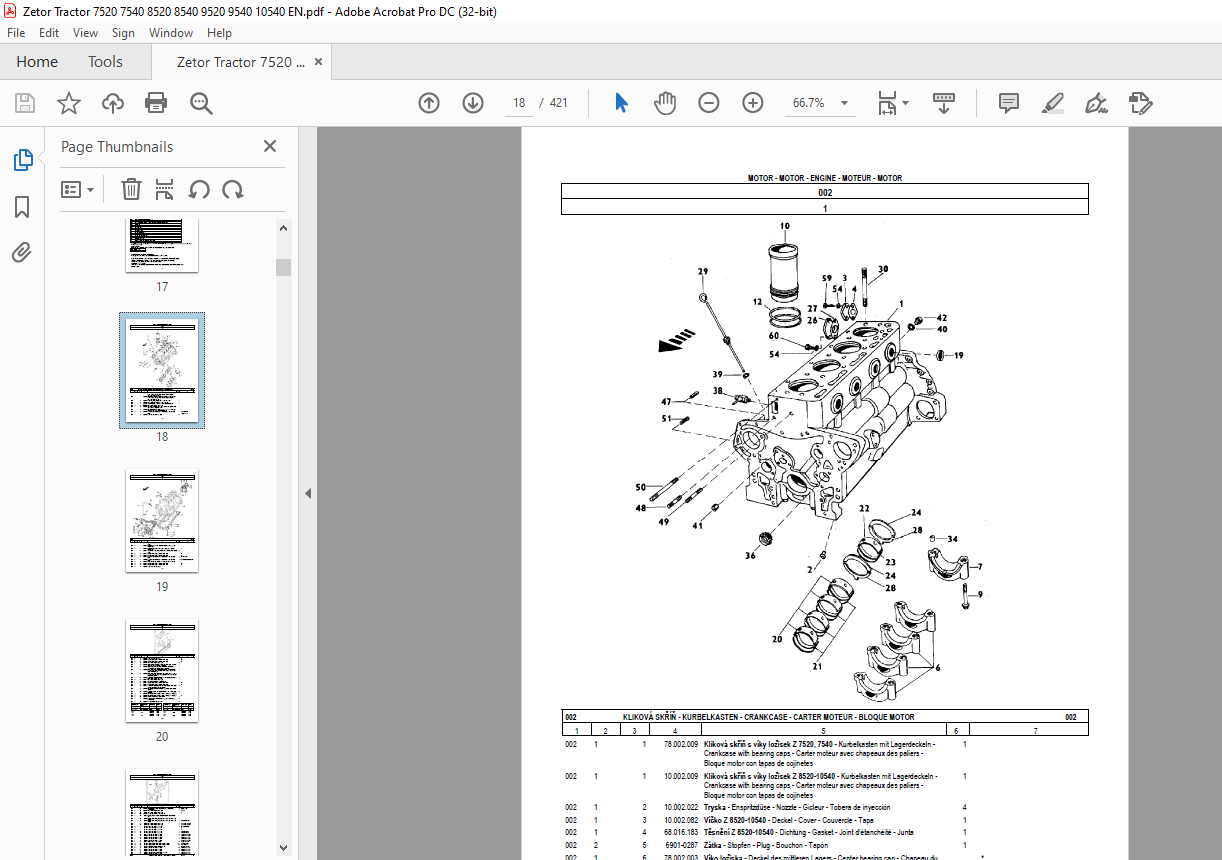Rotate the page counterclockwise
The height and width of the screenshot is (860, 1222).
point(199,189)
